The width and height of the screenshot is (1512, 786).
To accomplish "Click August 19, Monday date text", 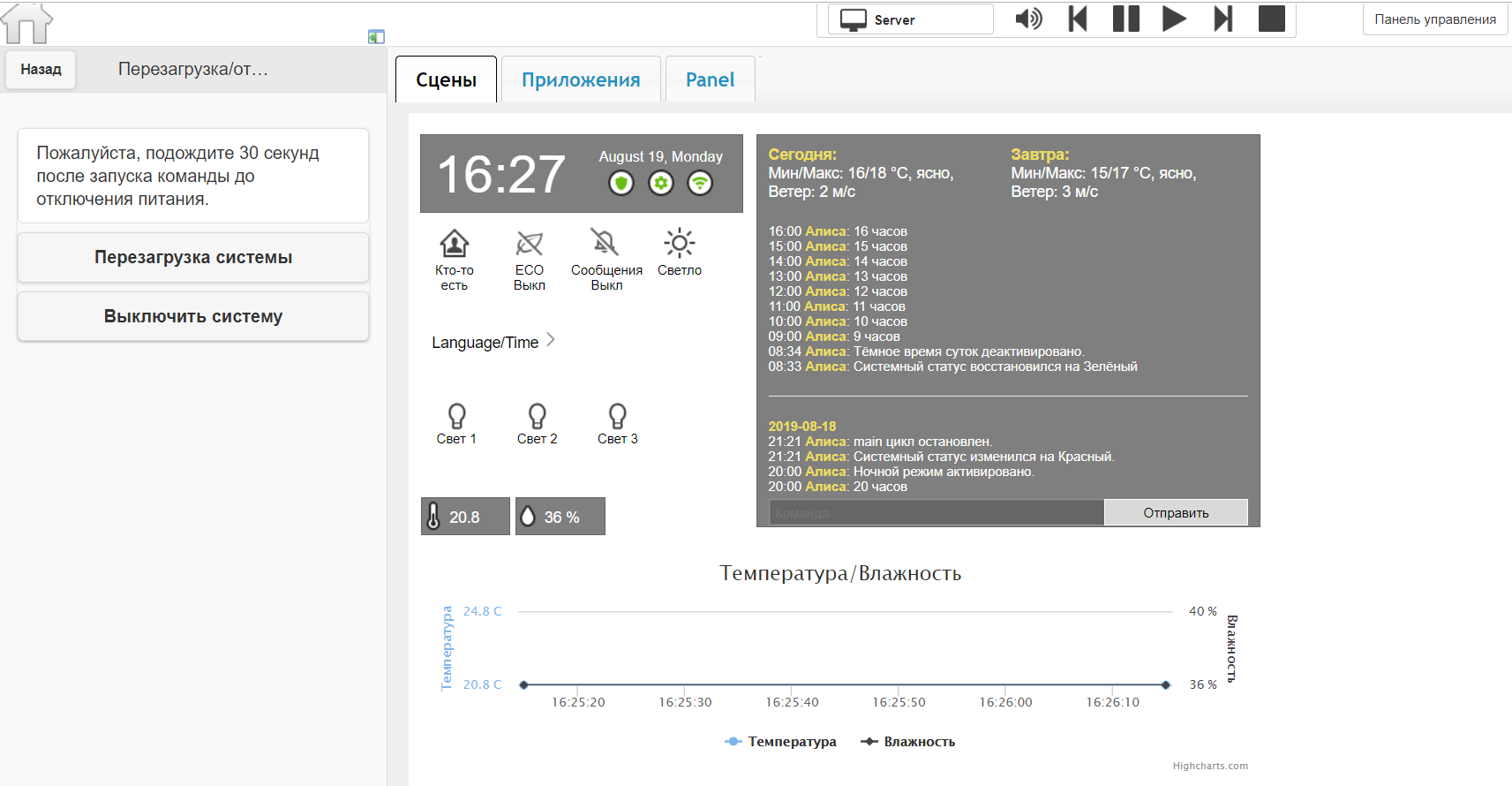I will click(660, 156).
